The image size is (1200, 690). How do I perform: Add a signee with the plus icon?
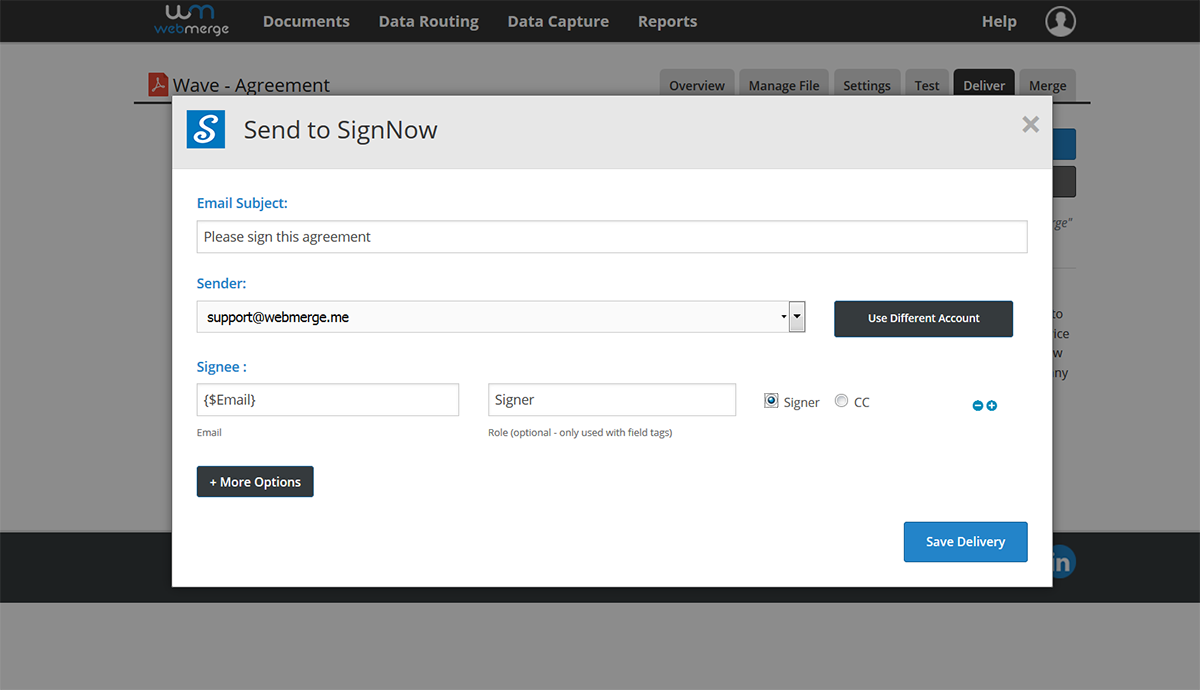[x=992, y=406]
